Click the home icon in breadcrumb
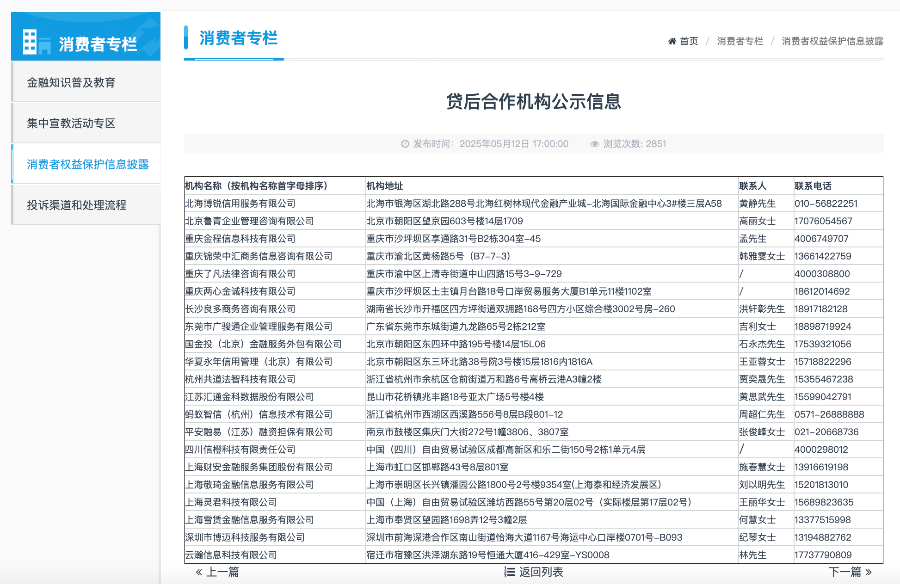Viewport: 900px width, 584px height. pyautogui.click(x=672, y=41)
